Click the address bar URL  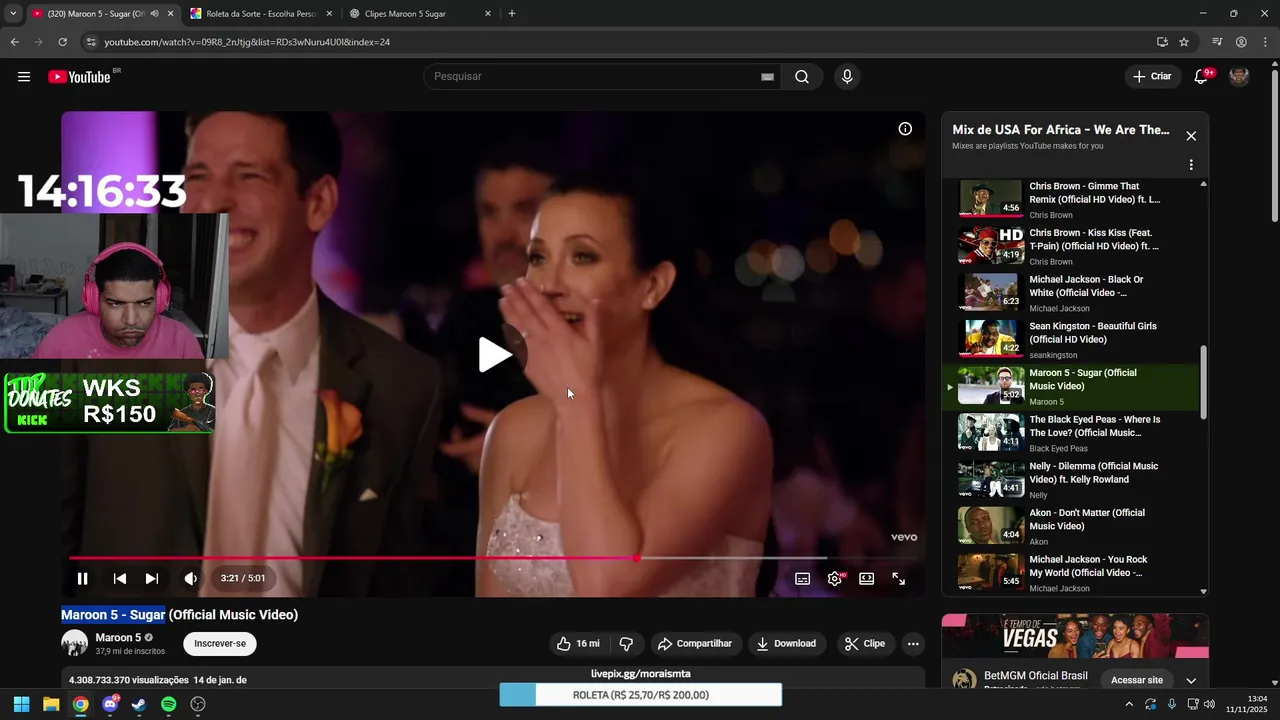tap(247, 42)
